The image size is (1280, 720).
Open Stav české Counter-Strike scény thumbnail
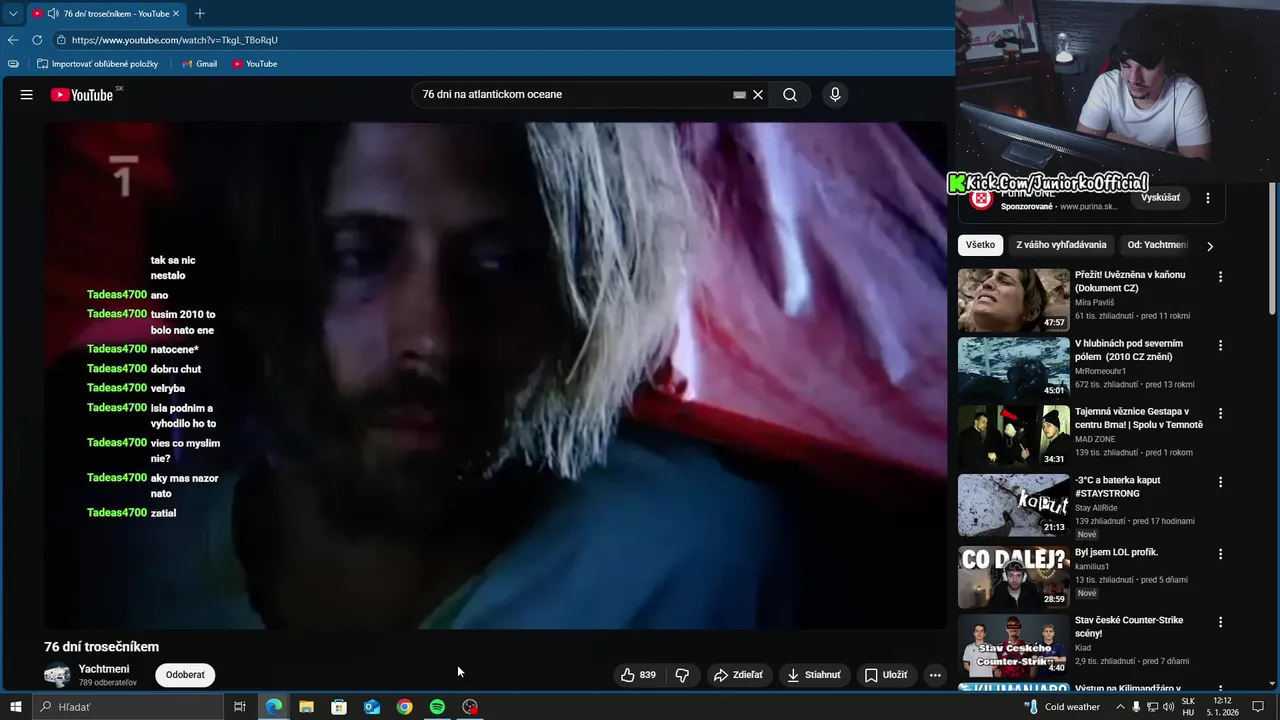(x=1014, y=645)
